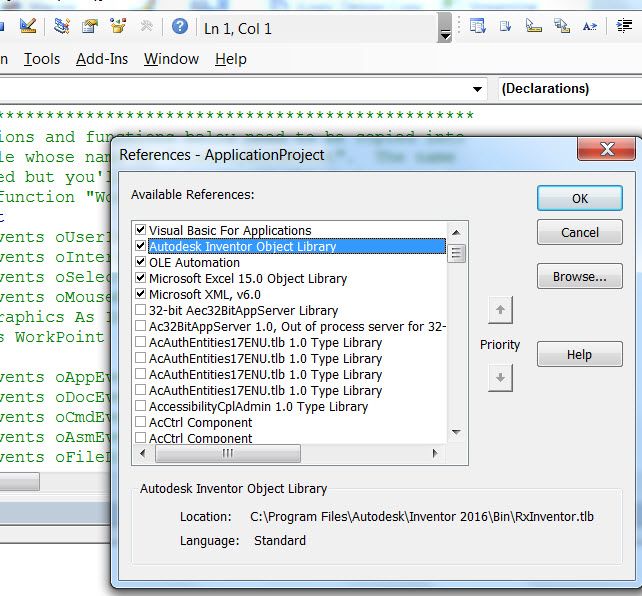Open the Object list dropdown arrow

[477, 89]
